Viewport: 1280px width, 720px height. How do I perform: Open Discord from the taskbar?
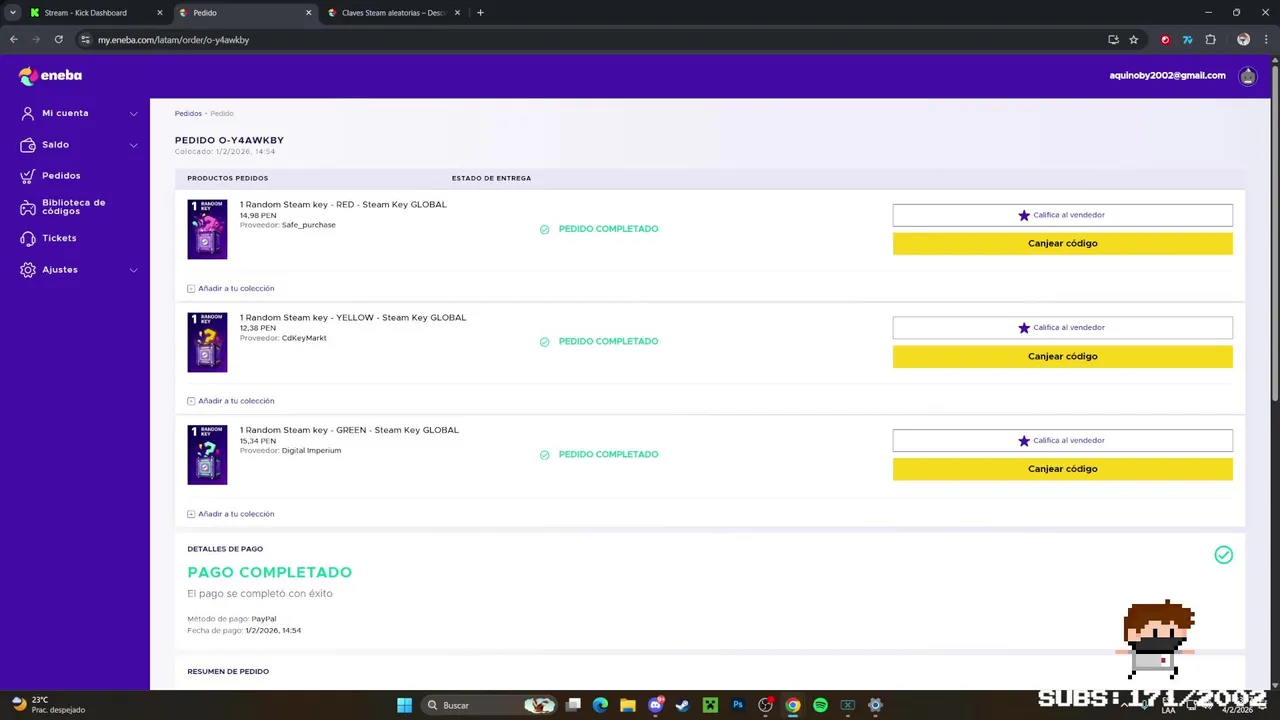click(x=655, y=705)
